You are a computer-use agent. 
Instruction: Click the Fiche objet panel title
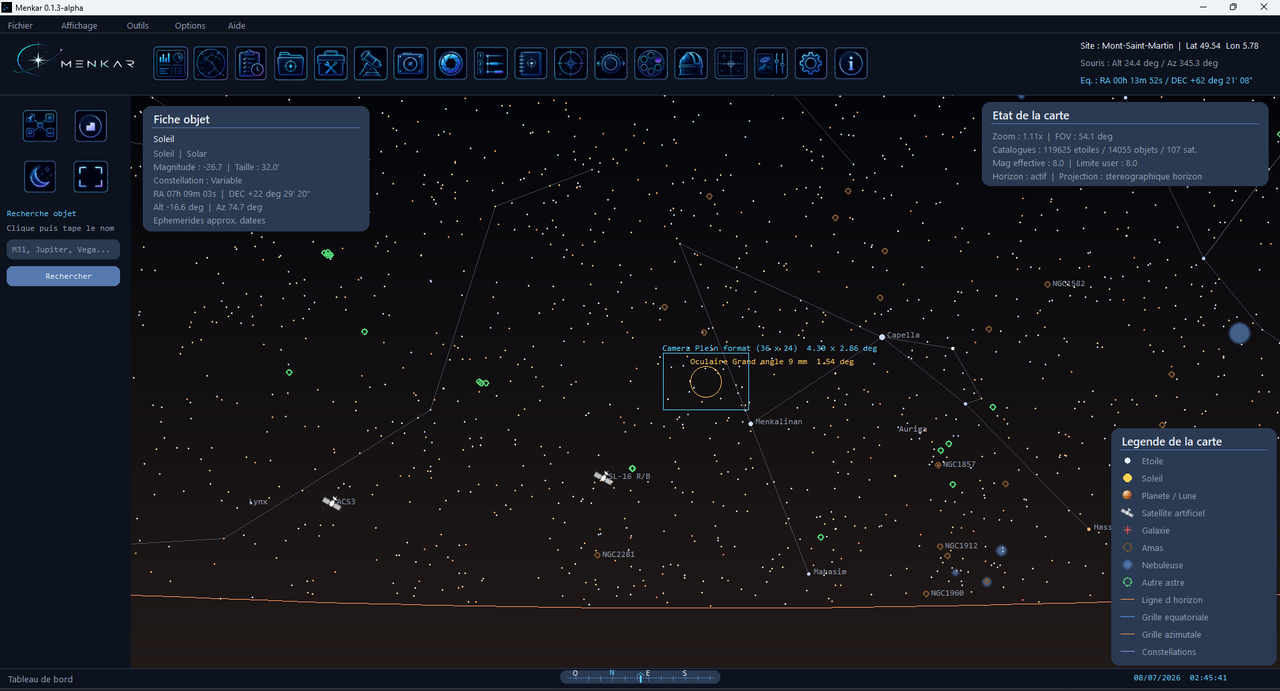[181, 119]
